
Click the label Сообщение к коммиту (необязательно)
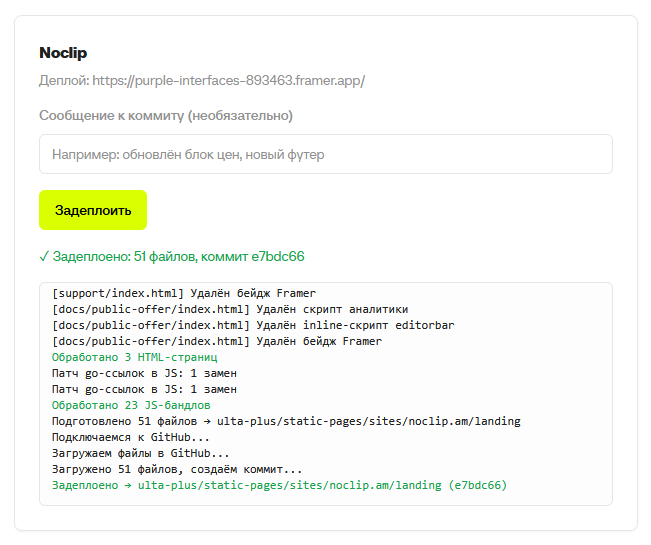coord(166,115)
